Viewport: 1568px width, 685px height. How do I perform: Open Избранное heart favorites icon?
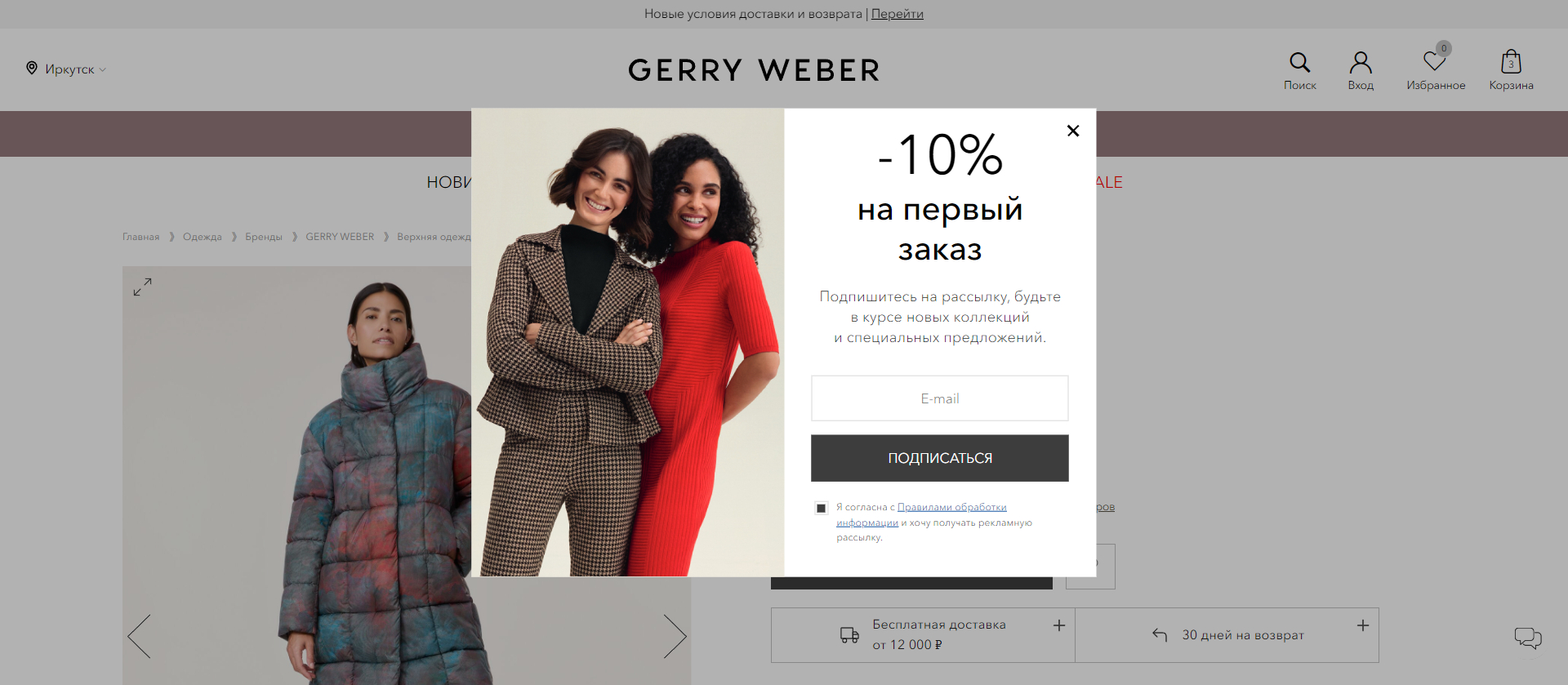[1435, 62]
